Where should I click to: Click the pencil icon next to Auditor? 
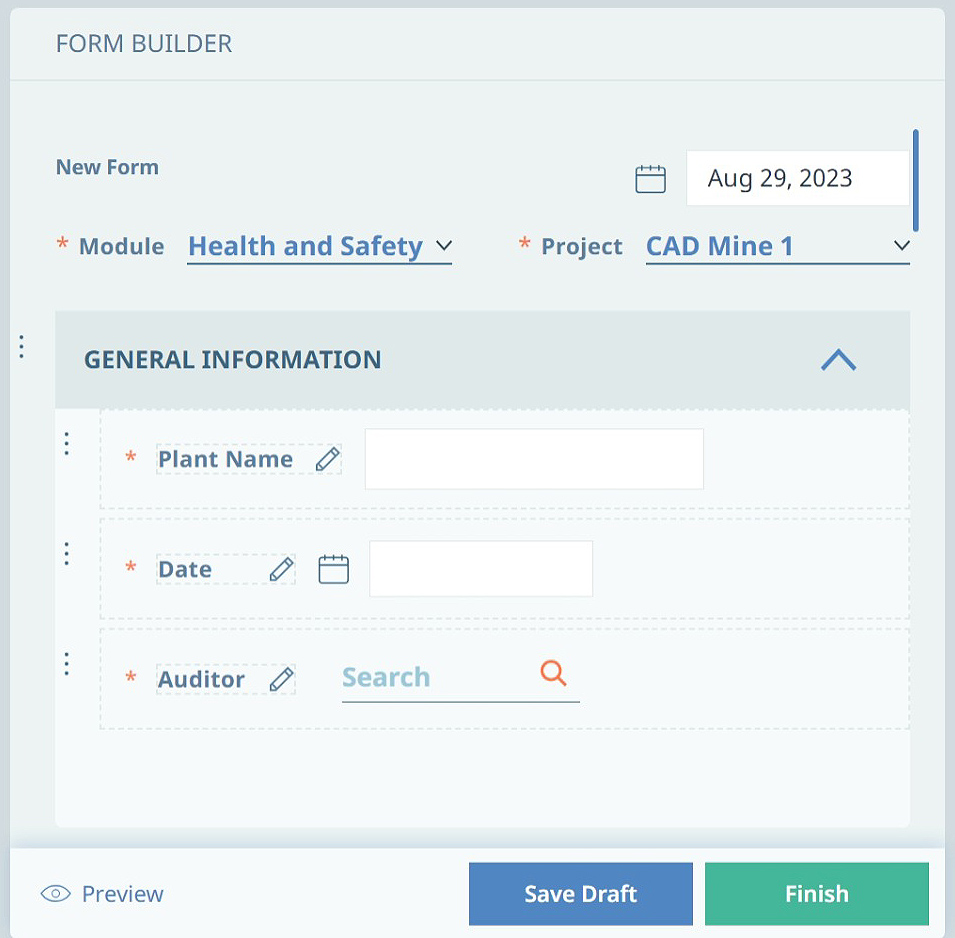click(281, 679)
